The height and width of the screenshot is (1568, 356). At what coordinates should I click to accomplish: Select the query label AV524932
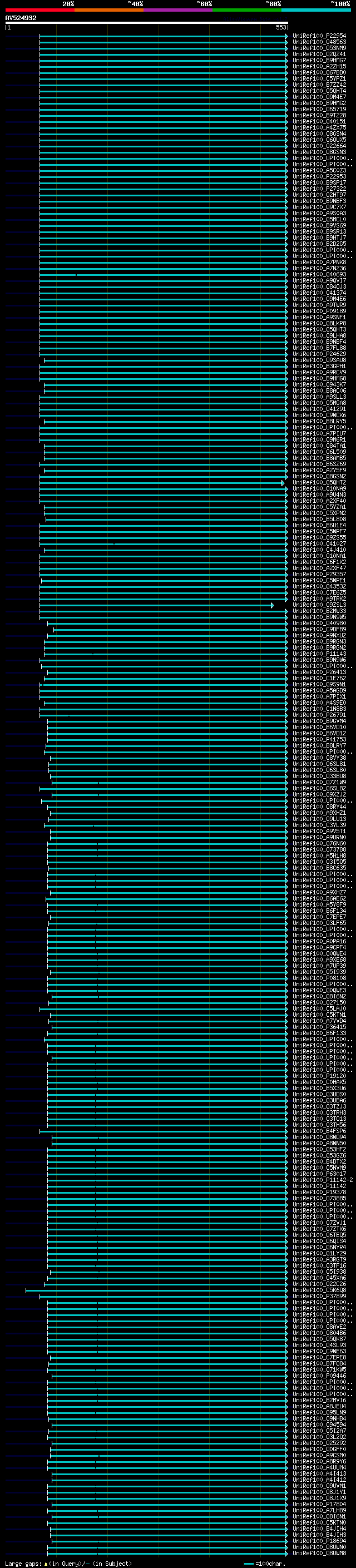(21, 18)
